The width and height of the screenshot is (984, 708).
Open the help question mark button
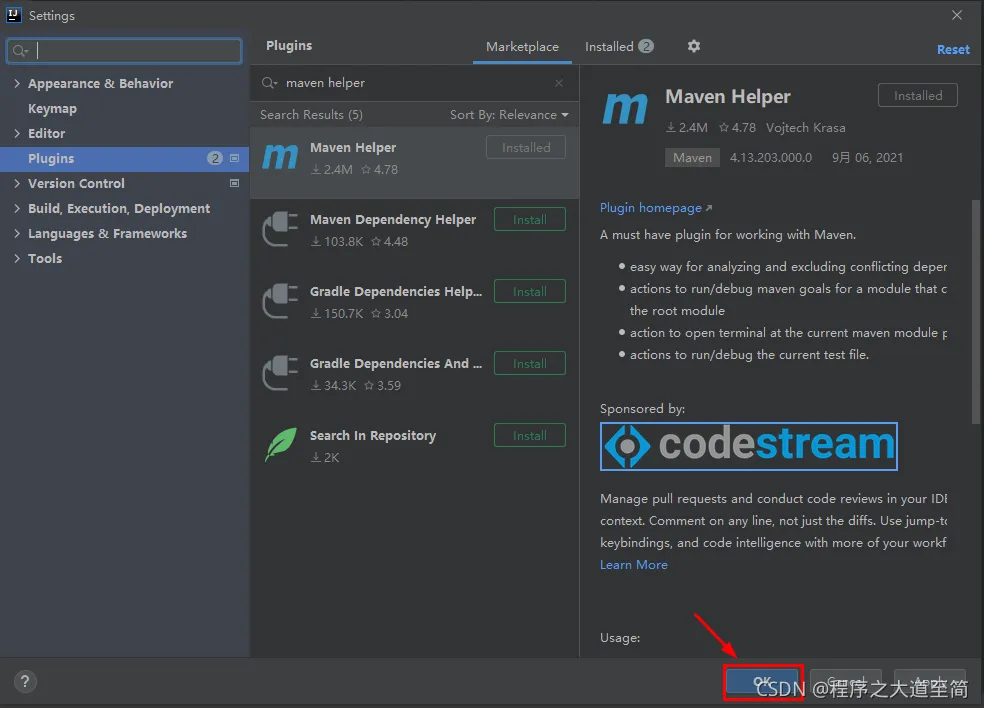coord(25,681)
